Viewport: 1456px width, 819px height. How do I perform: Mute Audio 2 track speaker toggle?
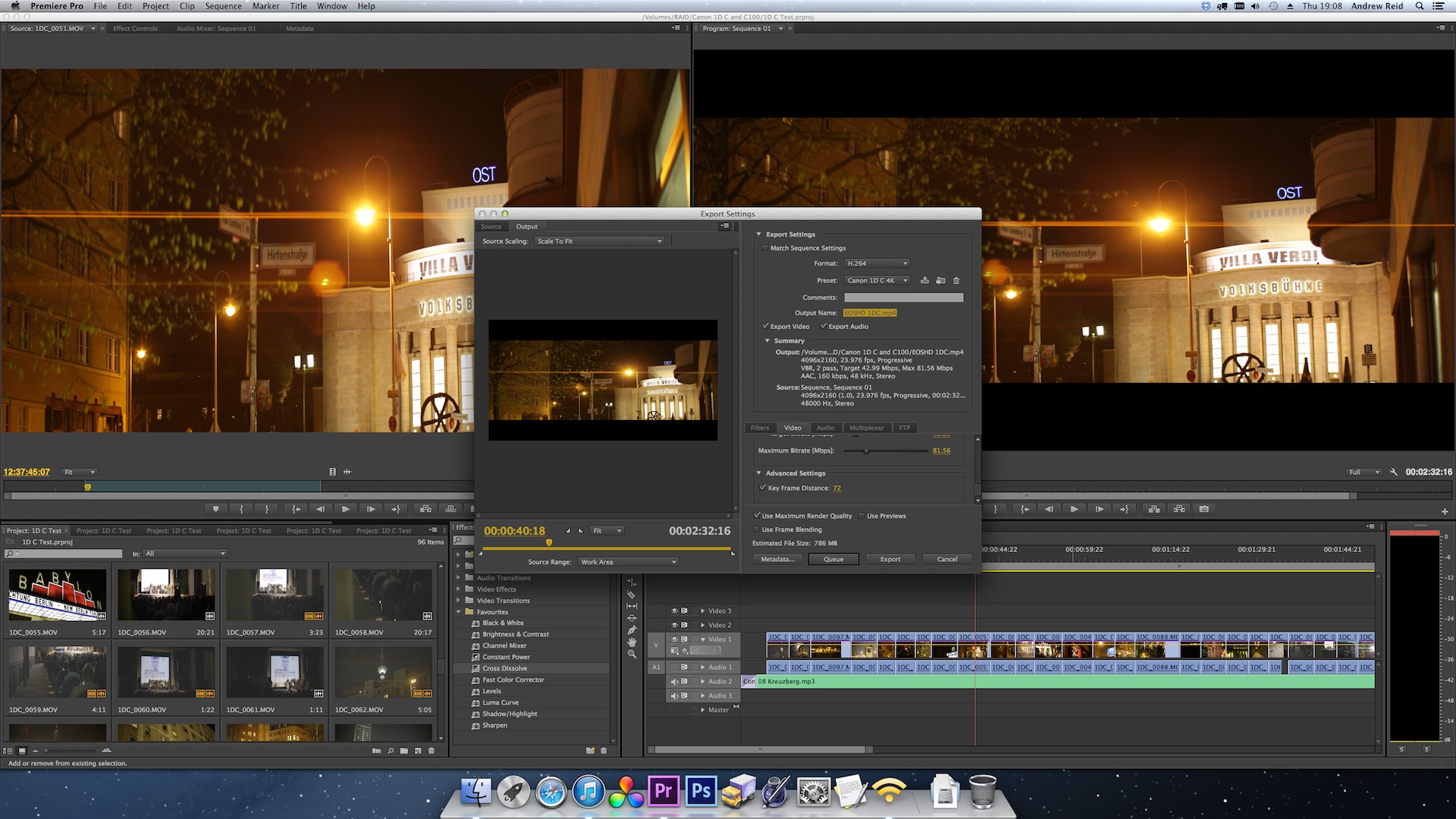click(674, 681)
